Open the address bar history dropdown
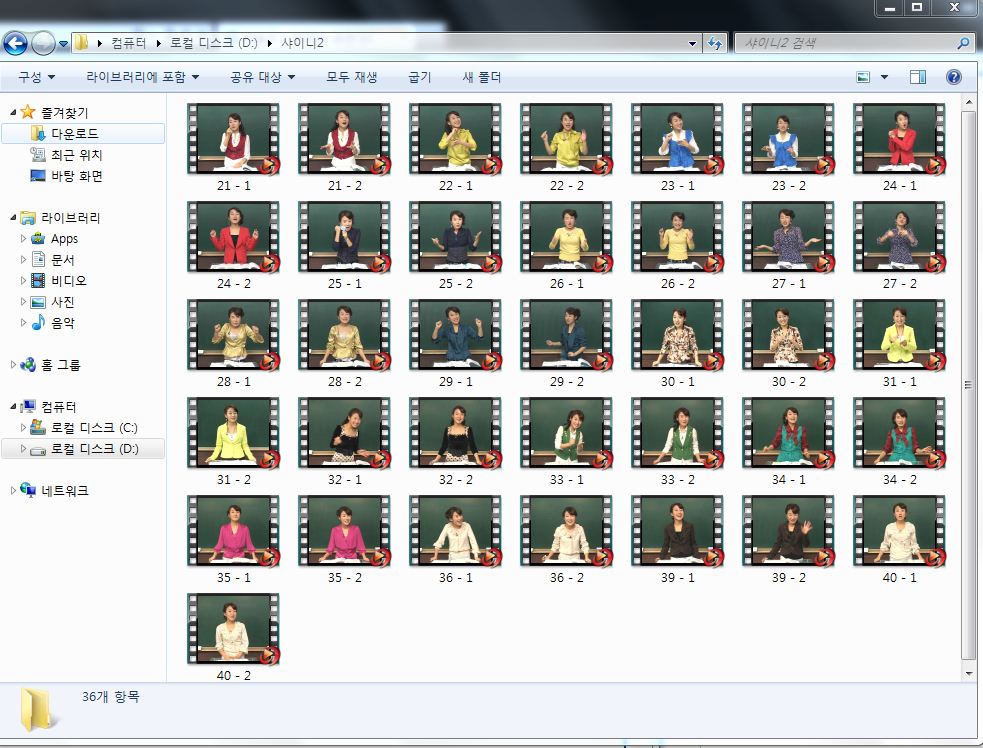The height and width of the screenshot is (748, 983). click(692, 44)
